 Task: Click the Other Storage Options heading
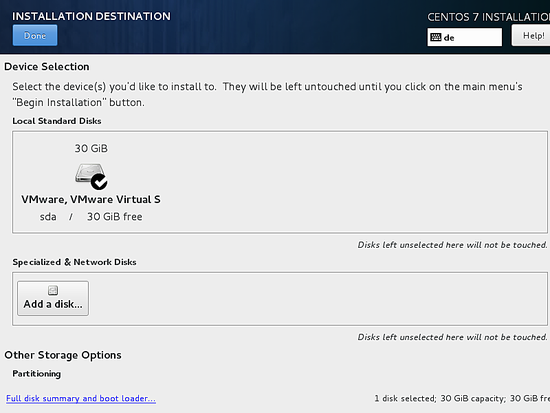click(63, 355)
